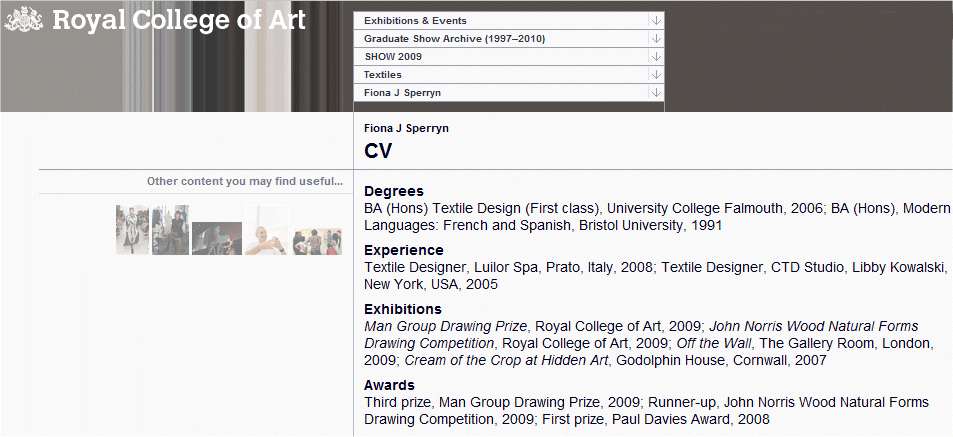
Task: Open the dark blue installation thumbnail
Action: 217,238
